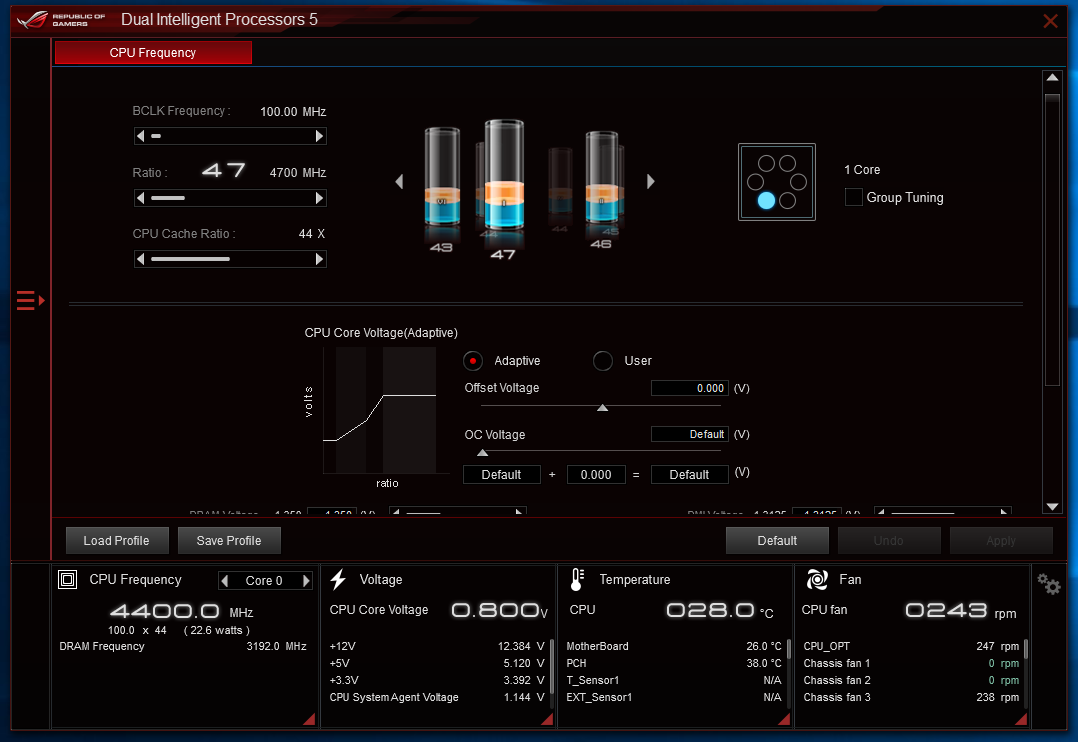Click the Default button beside Undo
The height and width of the screenshot is (742, 1078).
pos(777,541)
